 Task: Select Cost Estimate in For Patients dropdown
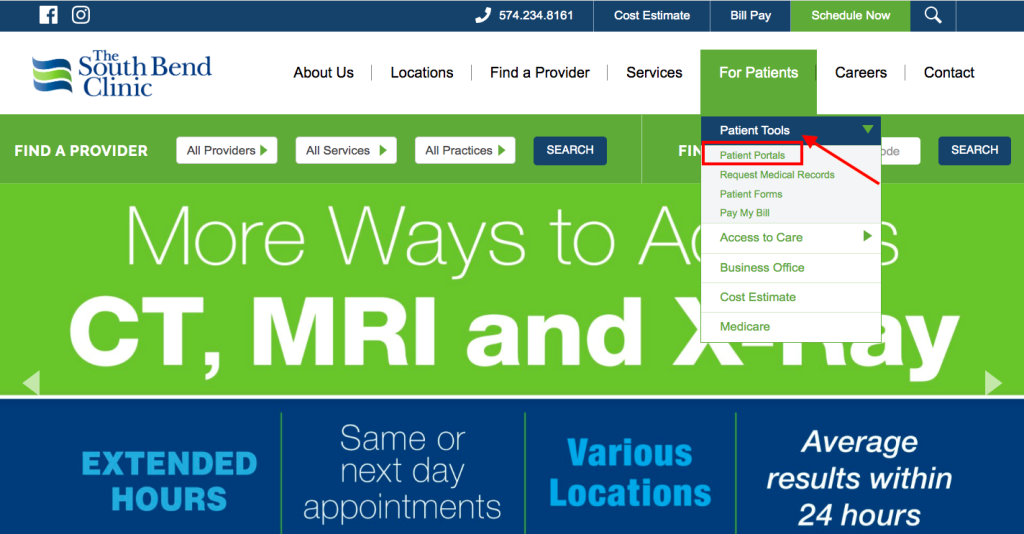(791, 297)
